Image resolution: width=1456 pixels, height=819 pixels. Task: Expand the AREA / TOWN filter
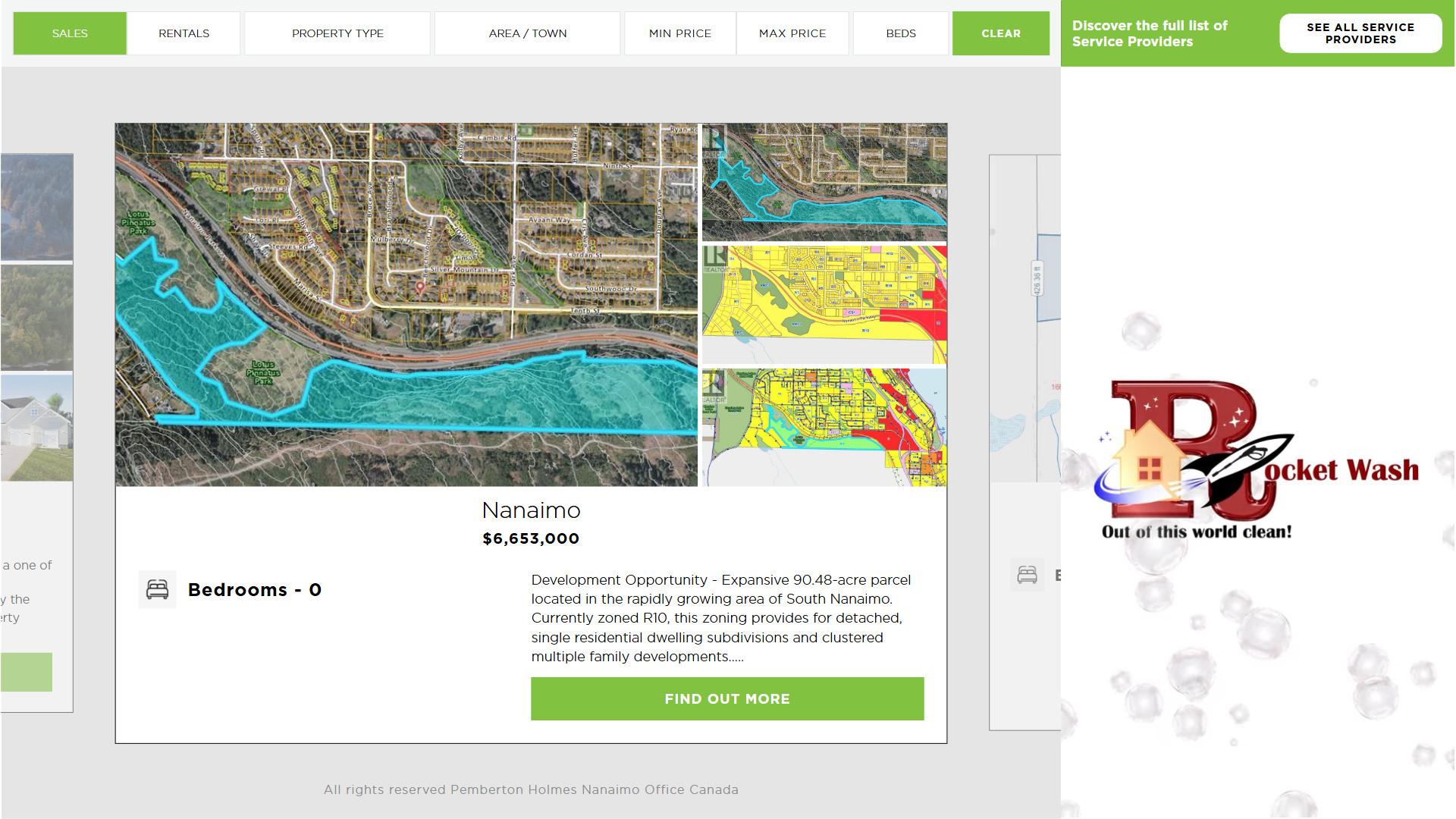(527, 33)
